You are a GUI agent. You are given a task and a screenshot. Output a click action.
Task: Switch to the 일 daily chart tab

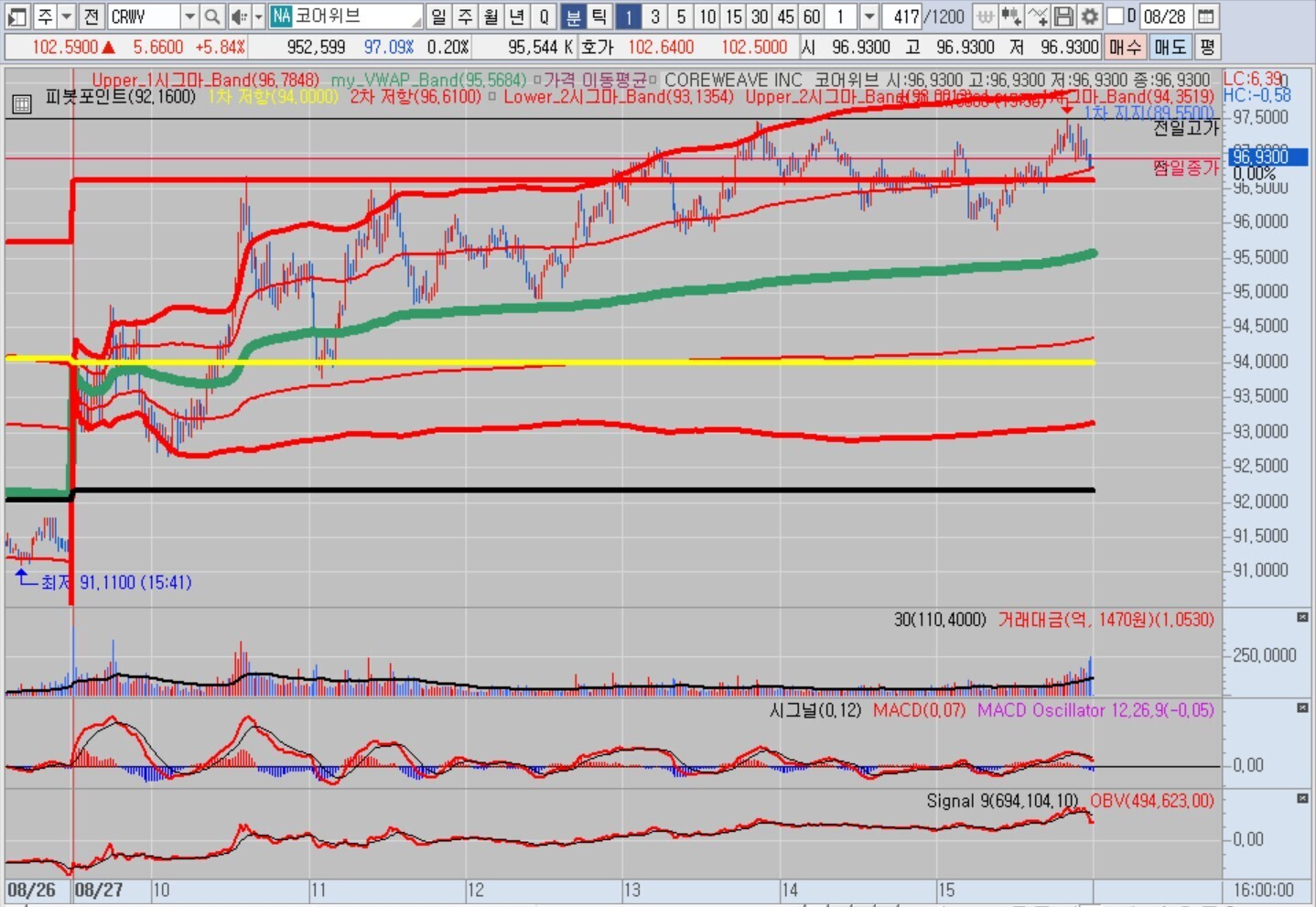pyautogui.click(x=439, y=16)
